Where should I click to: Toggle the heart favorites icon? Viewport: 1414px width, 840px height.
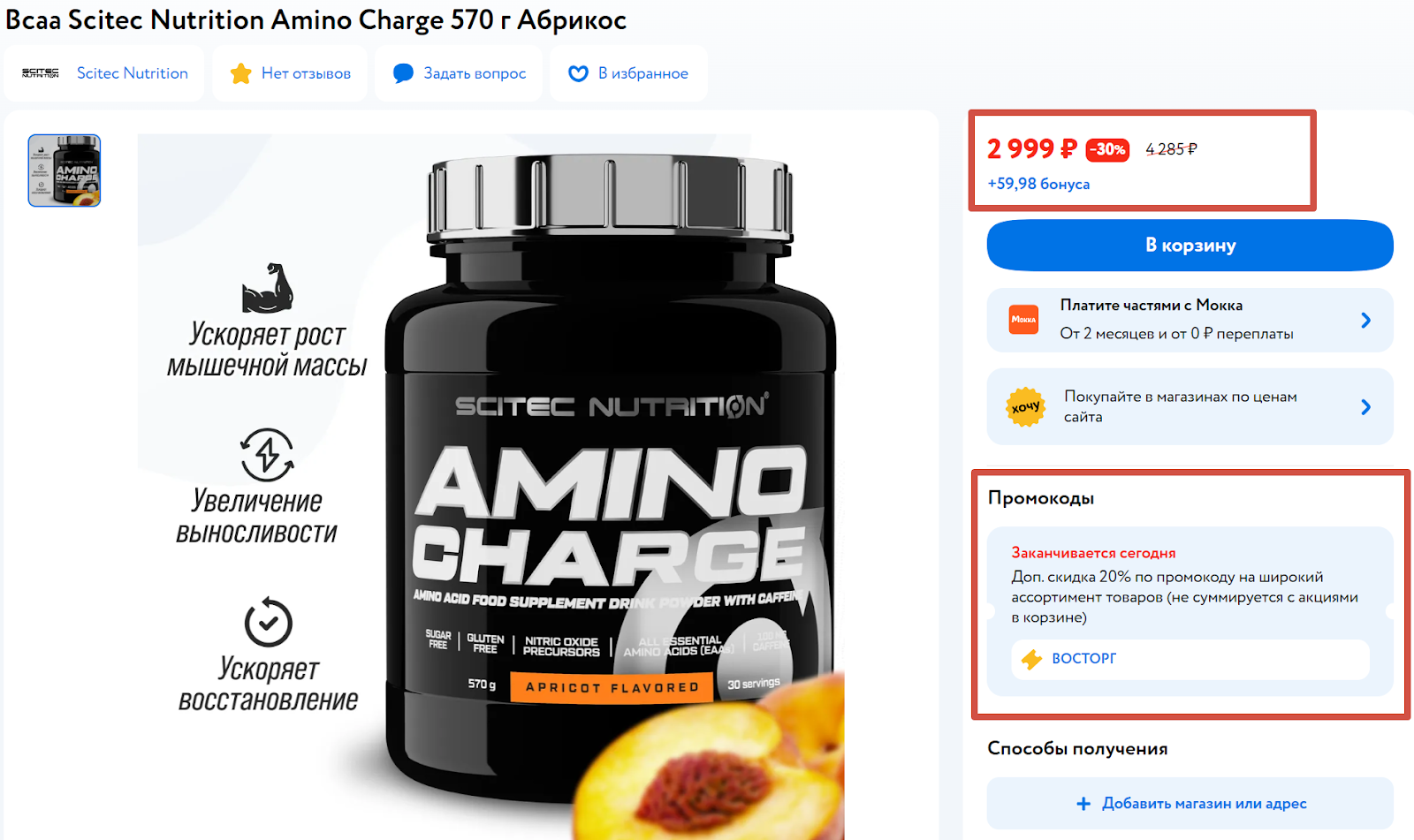578,73
